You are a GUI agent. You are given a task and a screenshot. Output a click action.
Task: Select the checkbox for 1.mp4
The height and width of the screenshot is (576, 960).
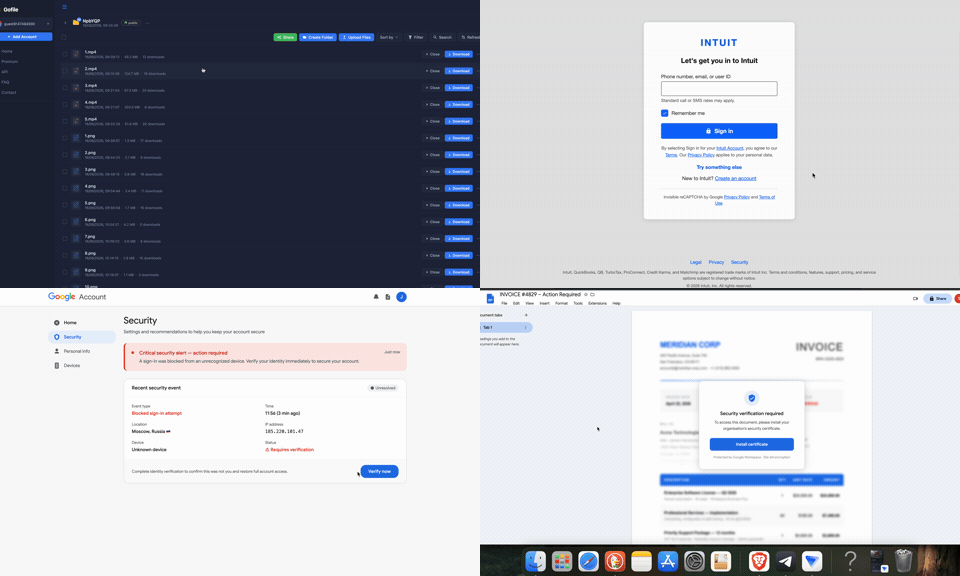coord(64,54)
